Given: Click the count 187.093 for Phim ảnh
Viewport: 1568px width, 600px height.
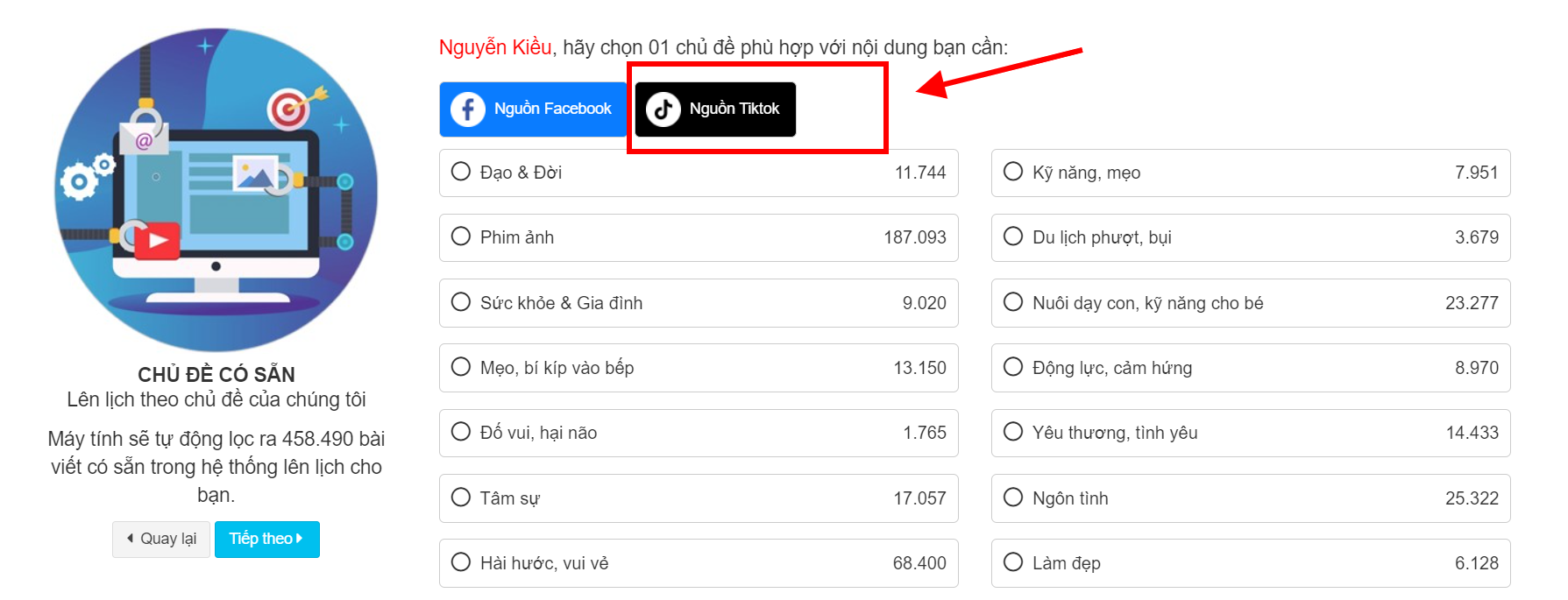Looking at the screenshot, I should 915,237.
